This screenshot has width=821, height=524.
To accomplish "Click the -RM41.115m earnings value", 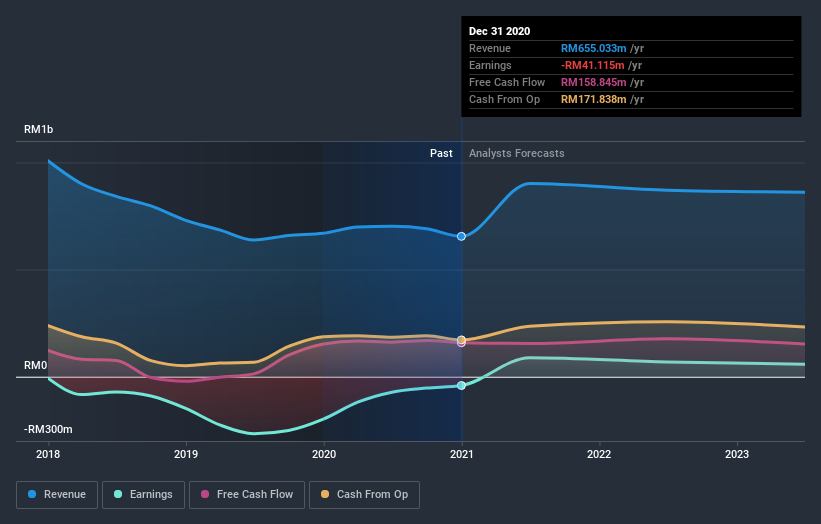I will pyautogui.click(x=593, y=65).
